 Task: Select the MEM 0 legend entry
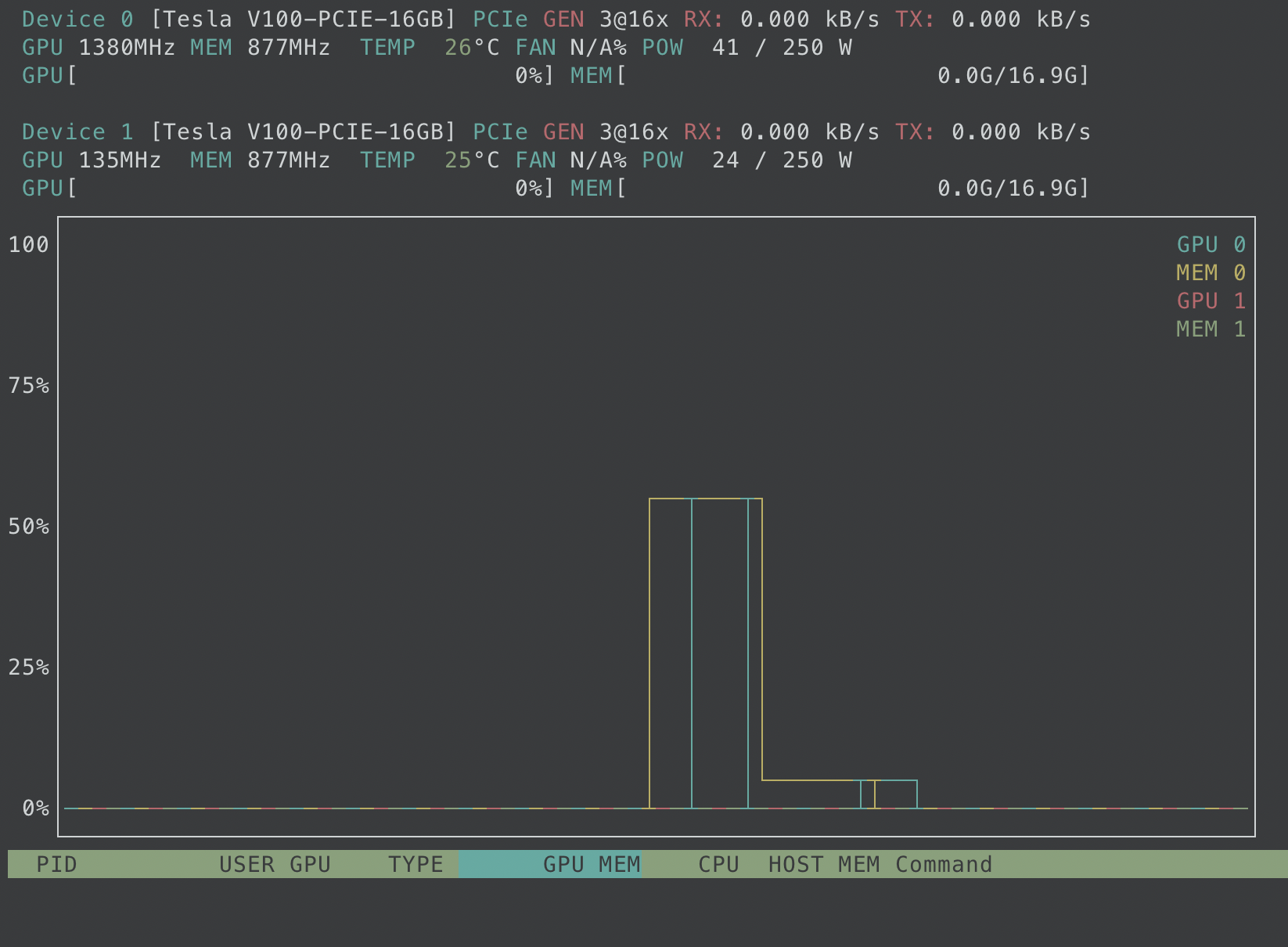pyautogui.click(x=1209, y=272)
